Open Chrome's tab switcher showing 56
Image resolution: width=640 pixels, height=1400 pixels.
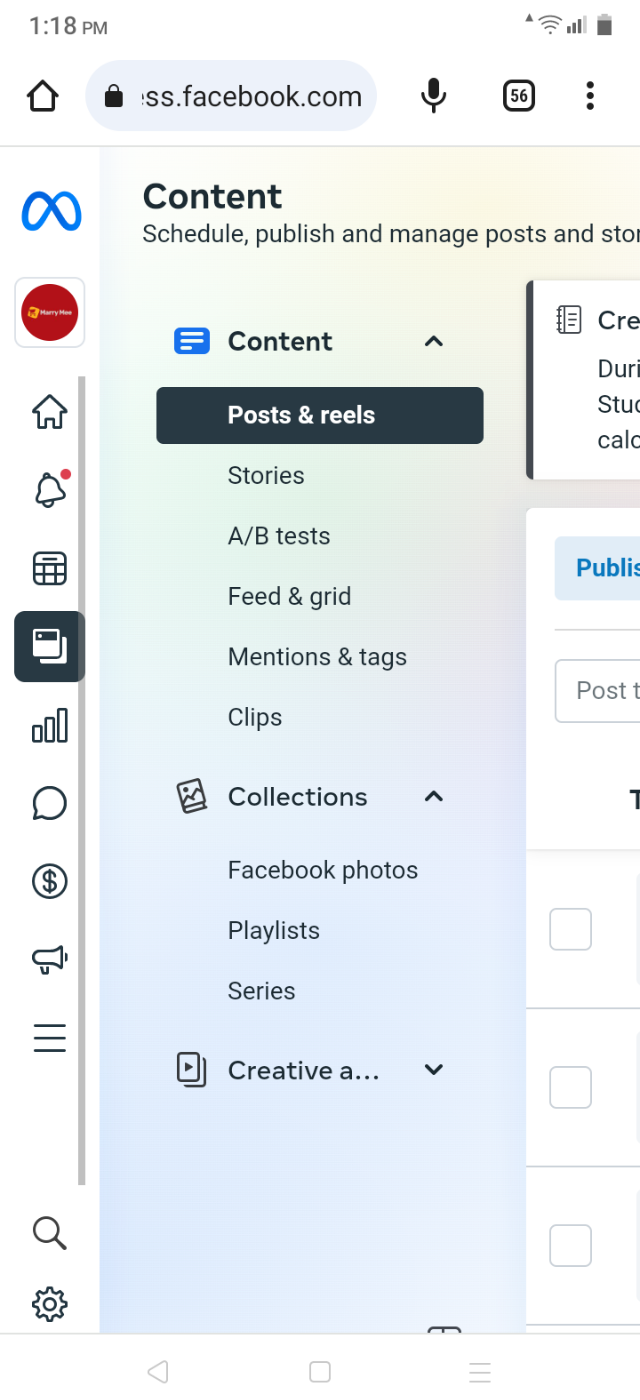coord(518,96)
